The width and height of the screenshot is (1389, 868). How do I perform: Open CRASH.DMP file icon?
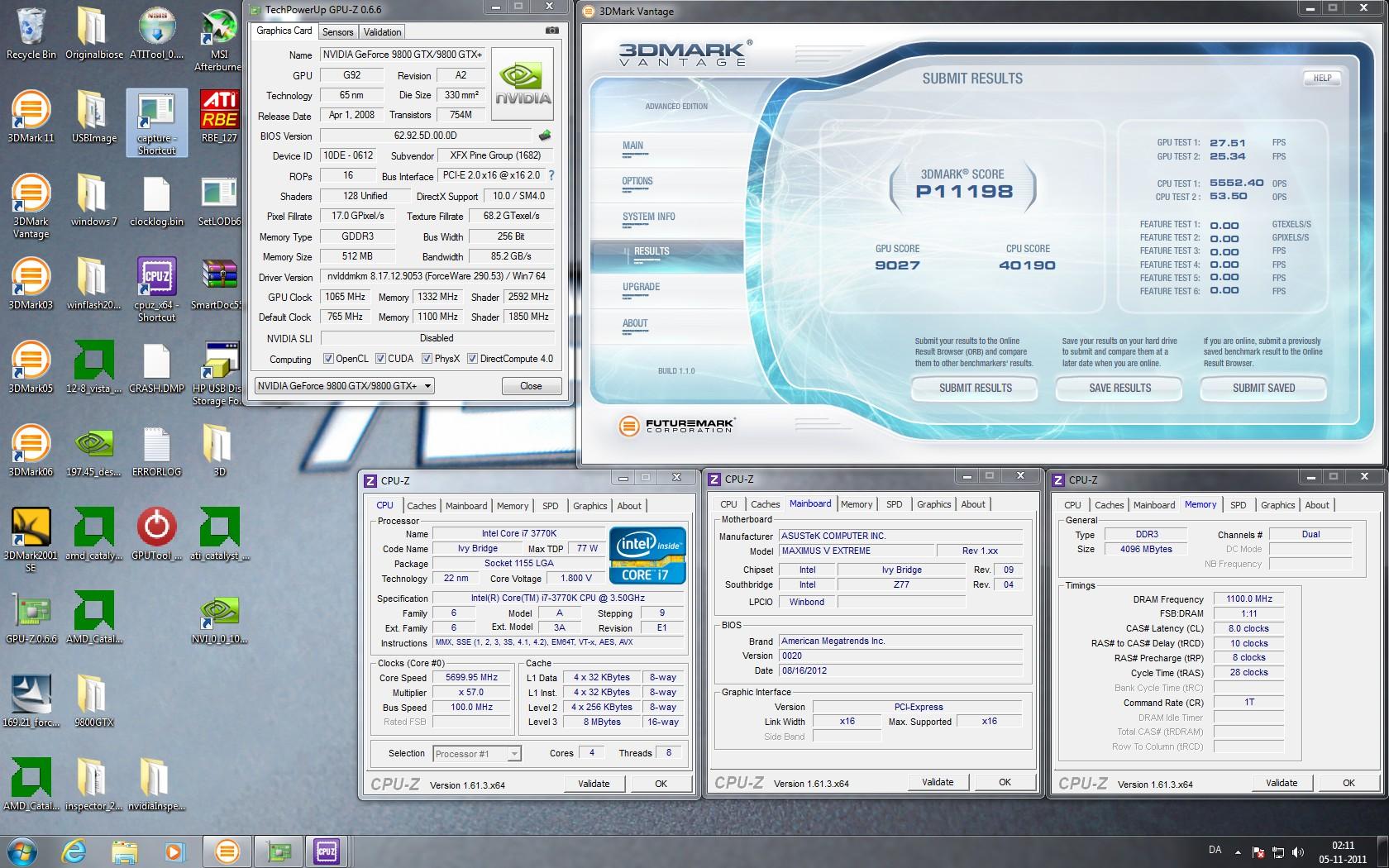(156, 367)
